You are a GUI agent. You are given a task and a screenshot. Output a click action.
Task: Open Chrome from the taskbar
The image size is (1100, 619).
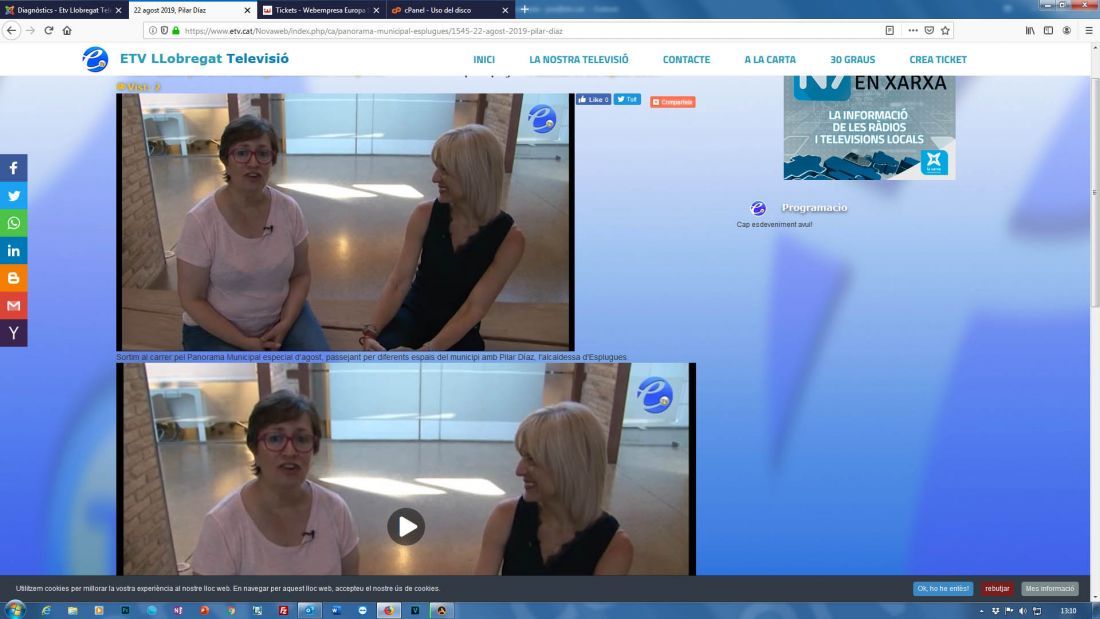point(231,611)
